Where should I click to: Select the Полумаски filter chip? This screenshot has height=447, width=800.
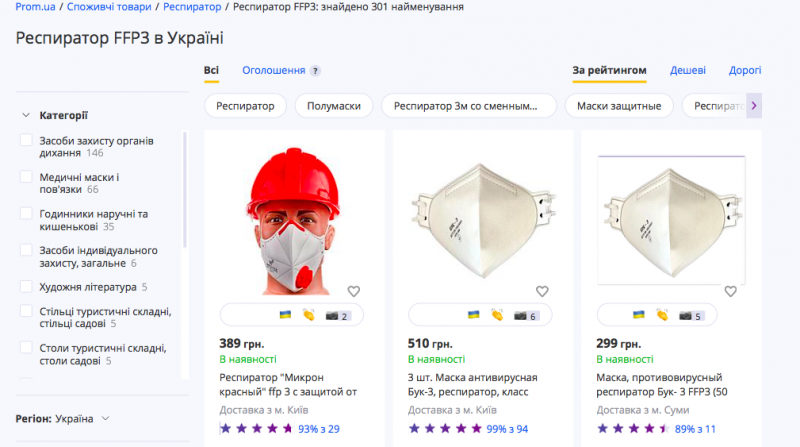334,105
